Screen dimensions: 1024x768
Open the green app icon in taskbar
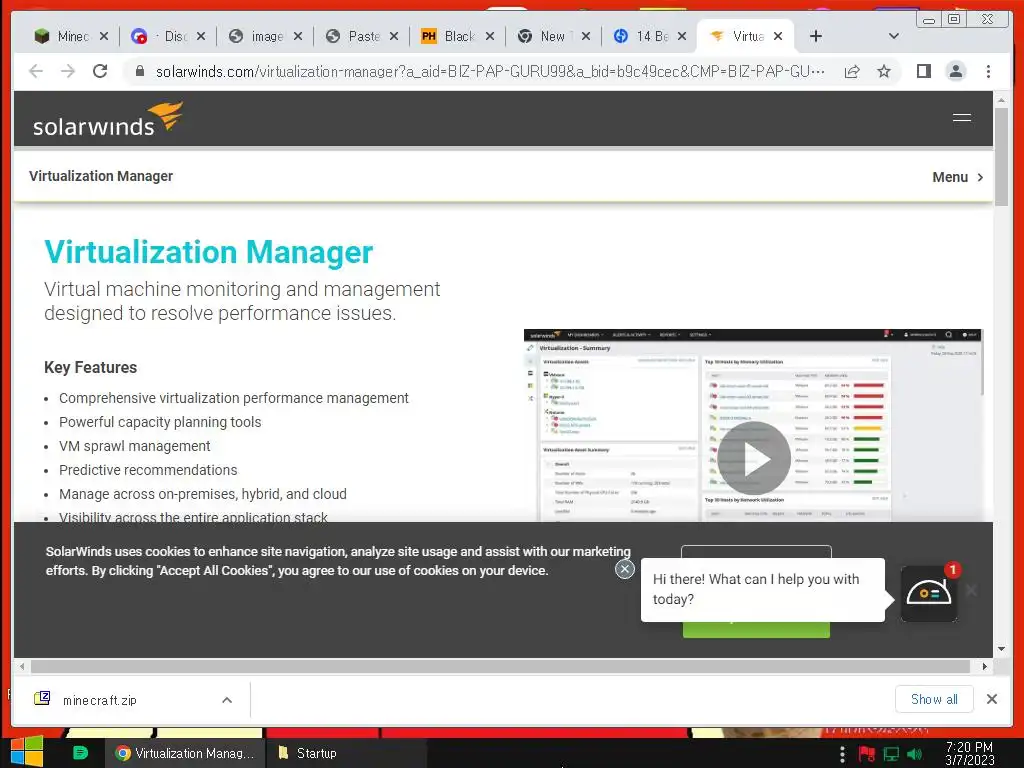pos(80,753)
